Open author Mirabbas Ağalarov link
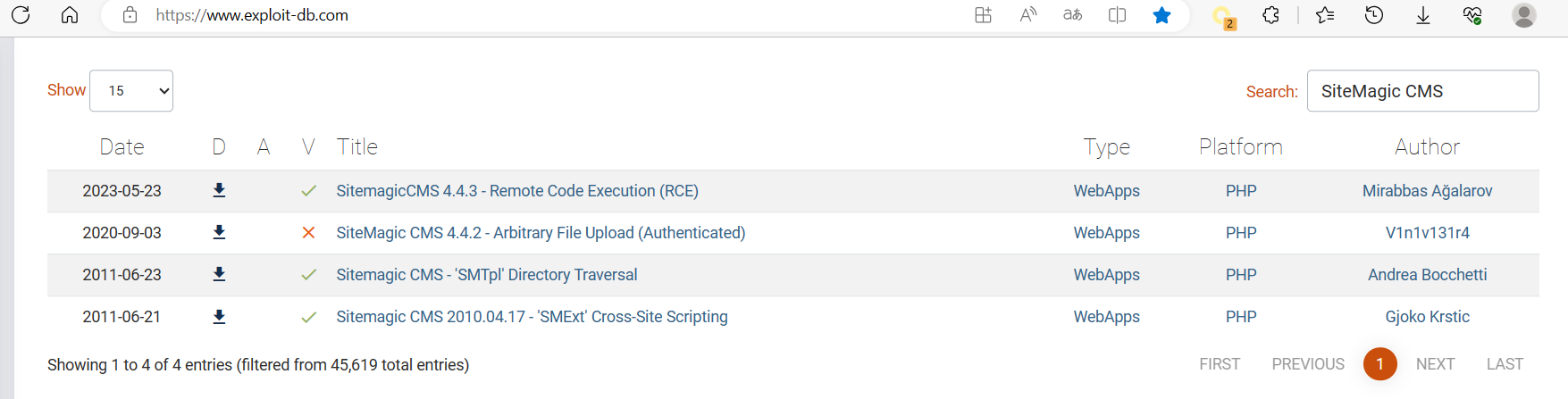The image size is (1568, 399). click(1427, 191)
